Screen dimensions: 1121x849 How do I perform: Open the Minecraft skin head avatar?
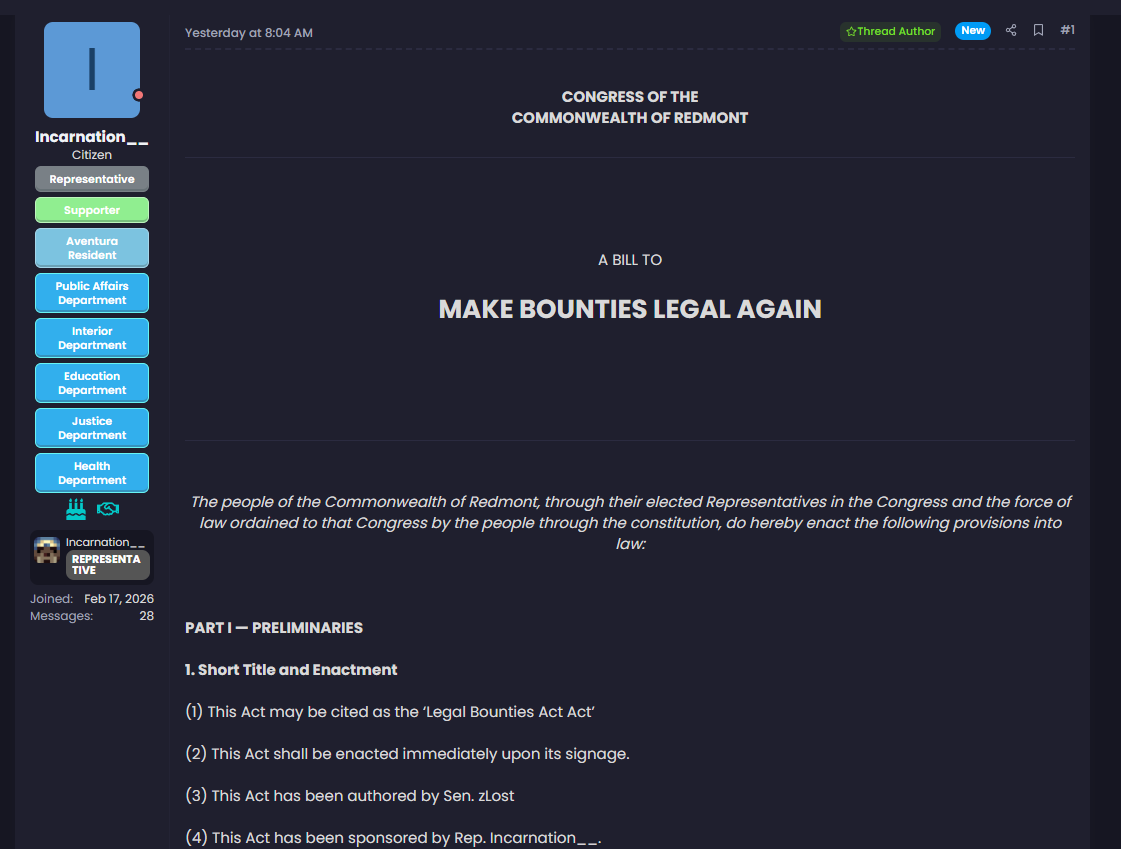coord(47,551)
